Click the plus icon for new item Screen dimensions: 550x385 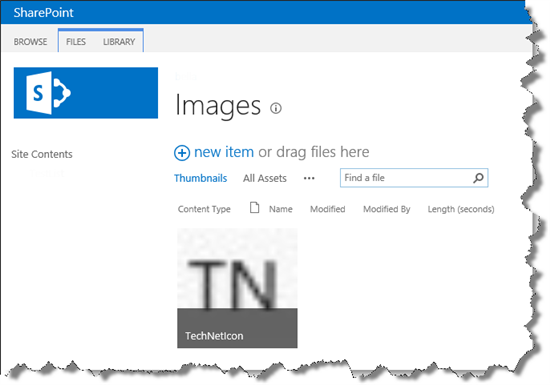coord(182,153)
